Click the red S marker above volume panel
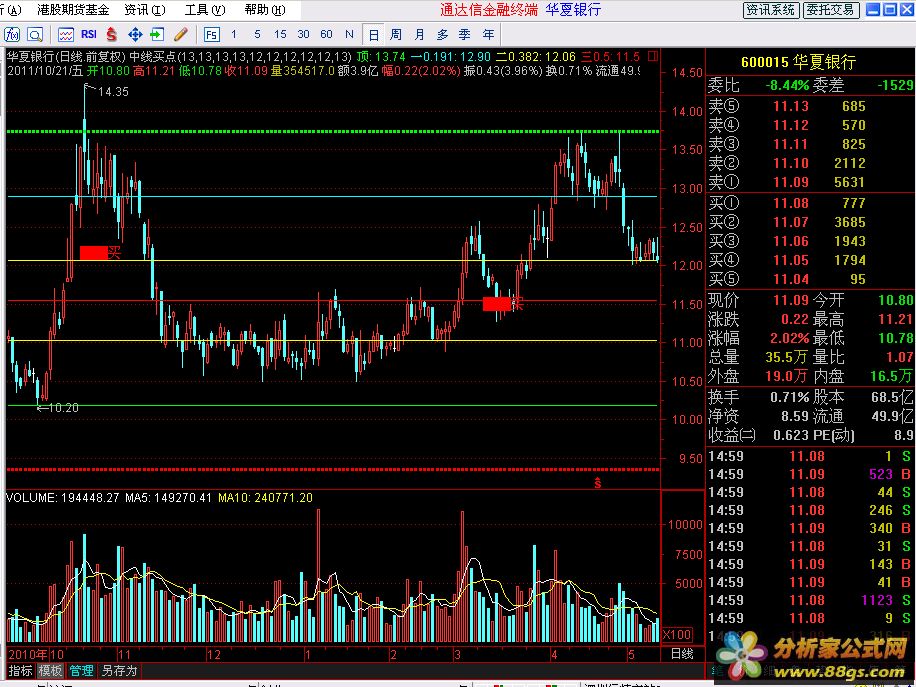The image size is (916, 687). 598,483
